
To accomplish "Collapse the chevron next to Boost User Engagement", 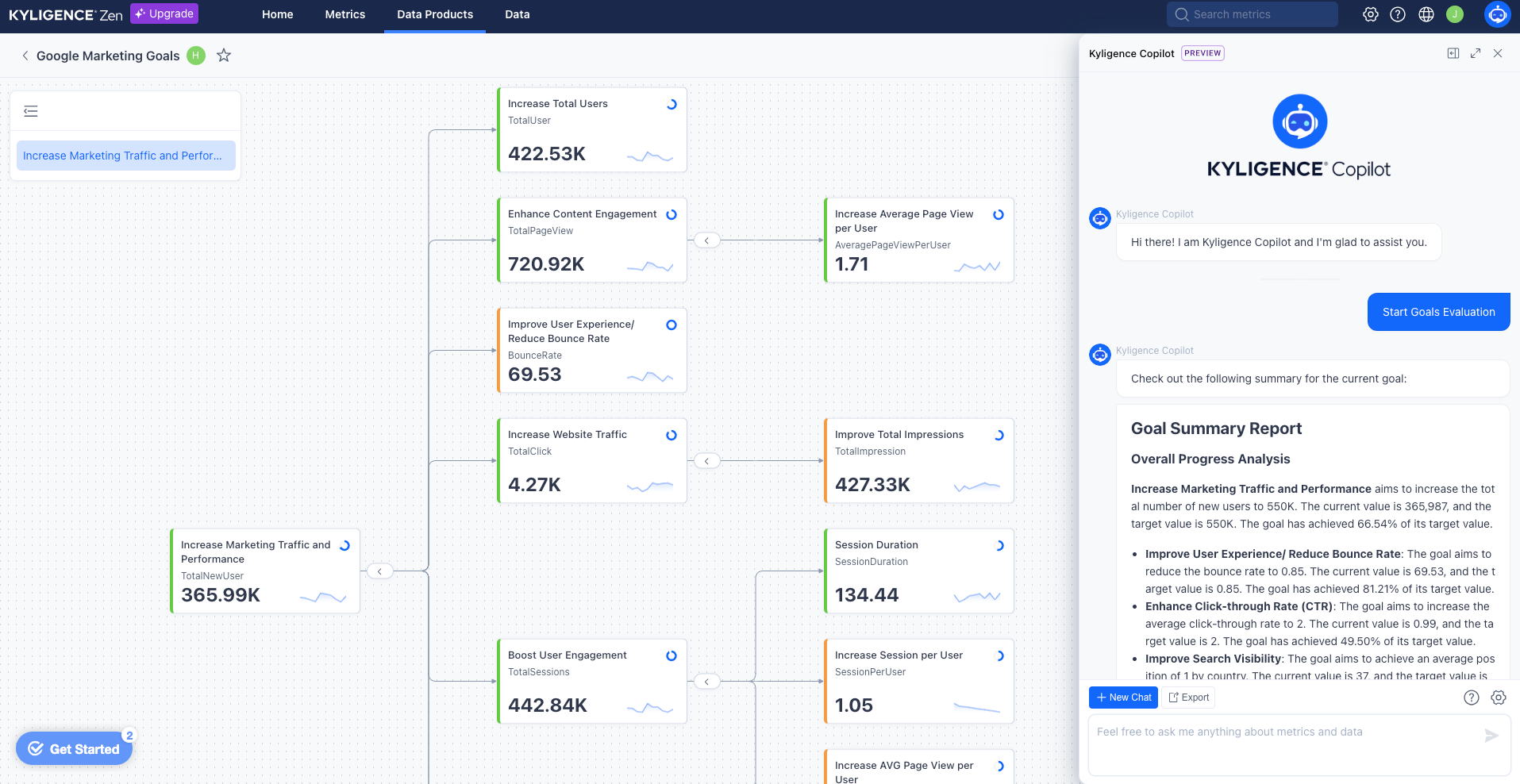I will (707, 681).
